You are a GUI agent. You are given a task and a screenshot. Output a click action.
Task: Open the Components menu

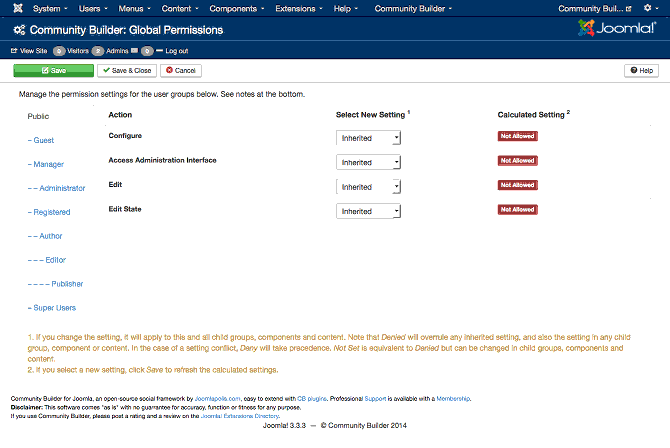(237, 9)
